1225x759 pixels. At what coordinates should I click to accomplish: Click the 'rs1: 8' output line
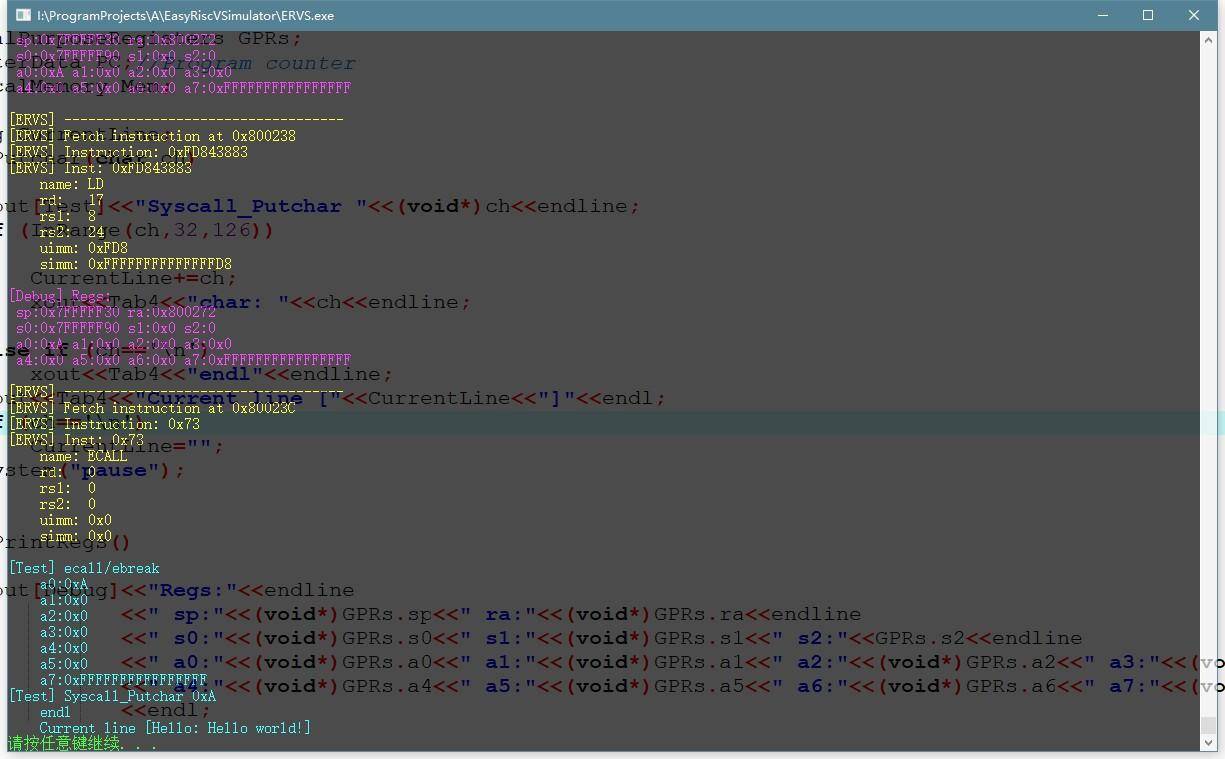[x=67, y=216]
